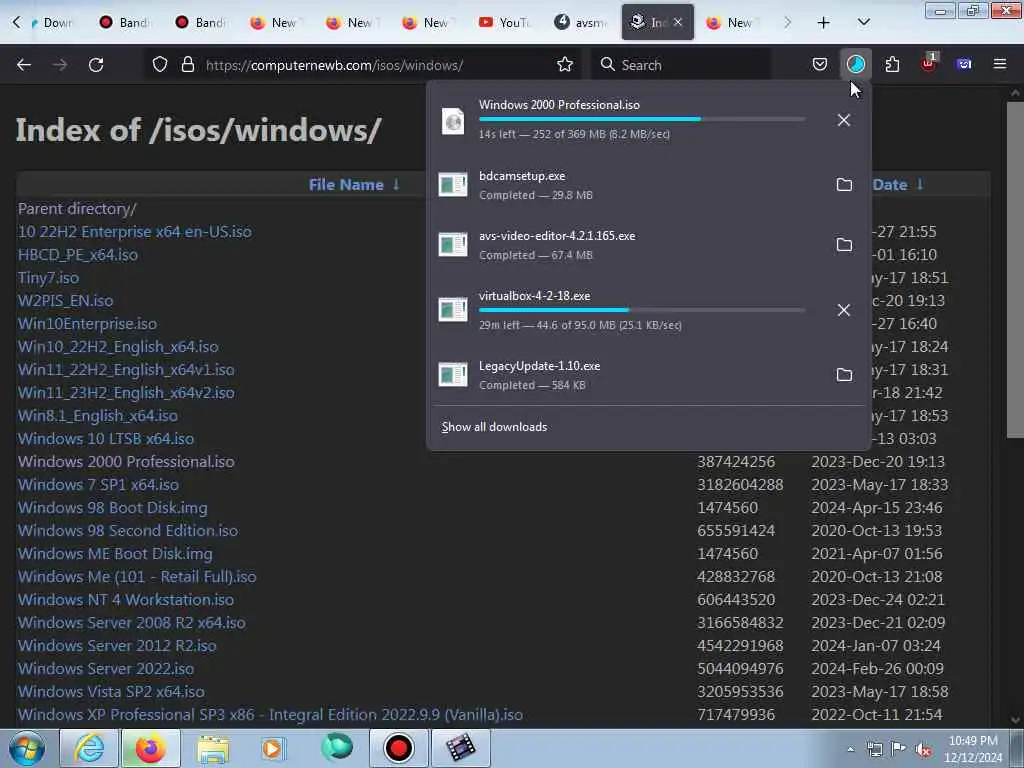1024x768 pixels.
Task: Click the Tiny7.iso link
Action: (x=48, y=278)
